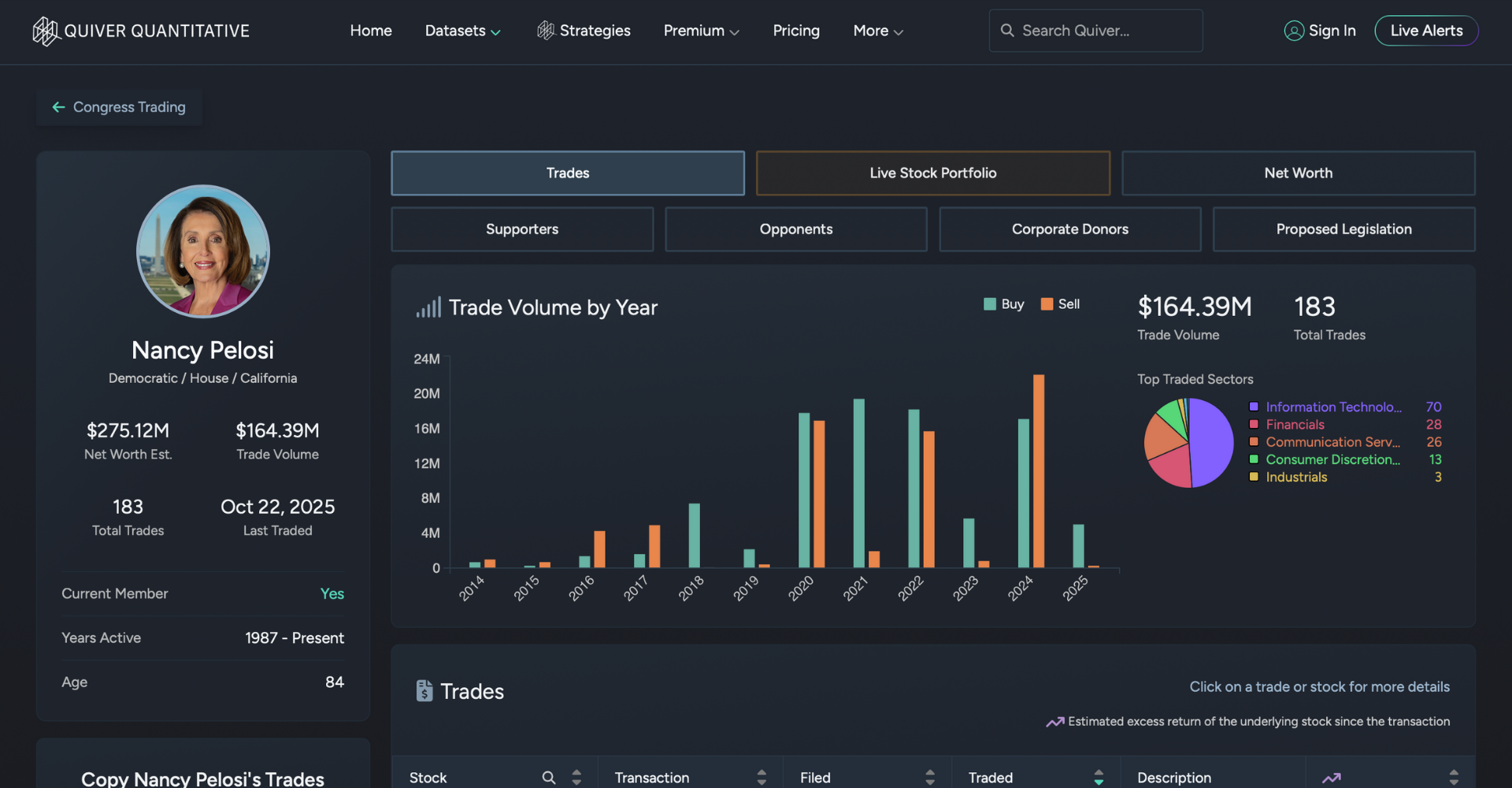Open the Corporate Donors tab
This screenshot has height=788, width=1512.
[1069, 229]
